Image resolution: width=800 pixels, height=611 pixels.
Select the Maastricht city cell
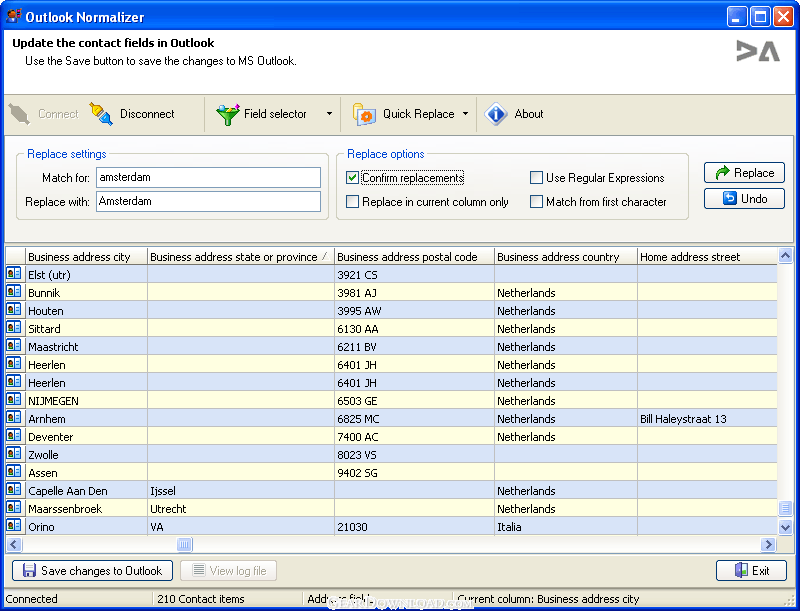(86, 347)
